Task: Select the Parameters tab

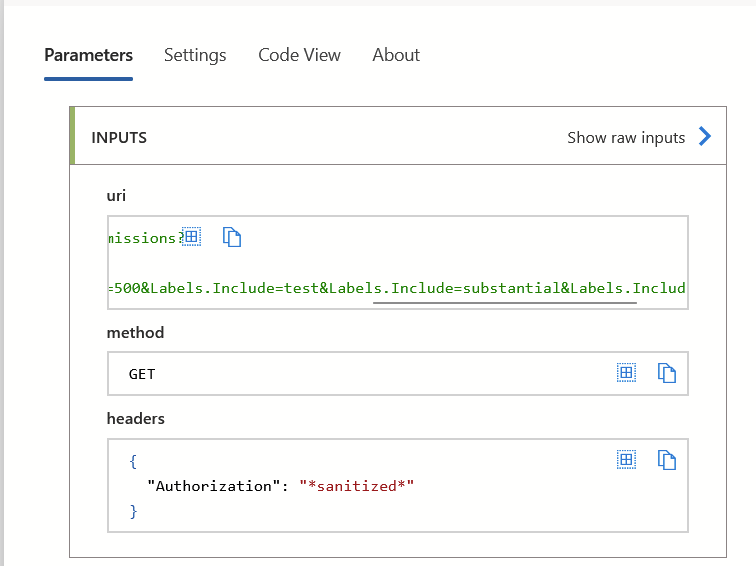Action: pos(88,55)
